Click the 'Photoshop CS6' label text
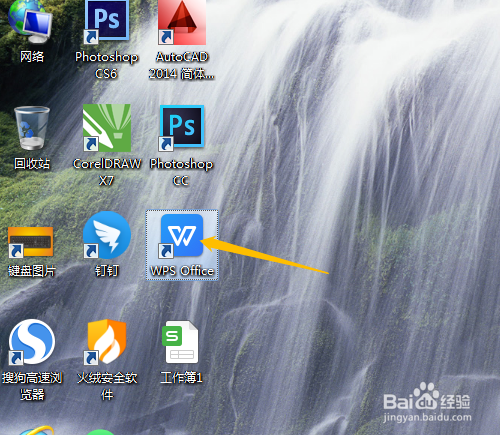 point(107,65)
